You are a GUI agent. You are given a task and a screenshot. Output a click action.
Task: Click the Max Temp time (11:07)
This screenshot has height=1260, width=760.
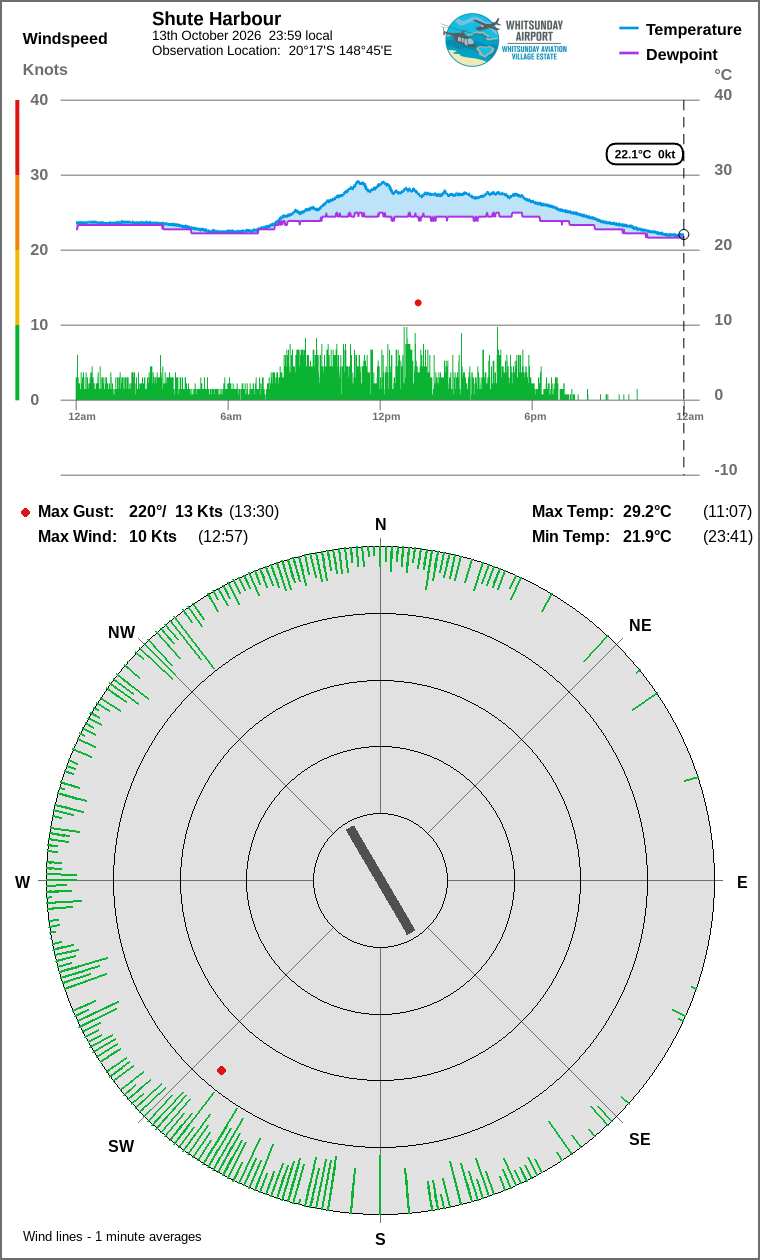coord(728,512)
